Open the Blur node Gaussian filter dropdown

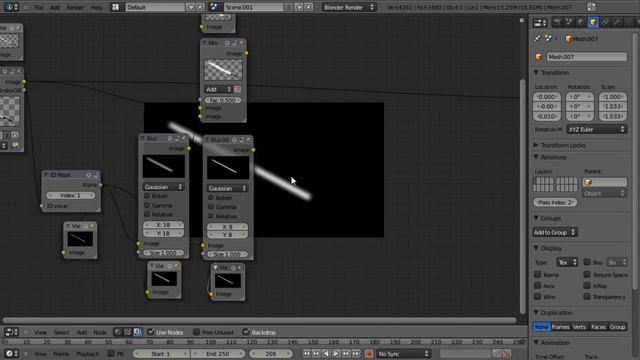tap(163, 187)
